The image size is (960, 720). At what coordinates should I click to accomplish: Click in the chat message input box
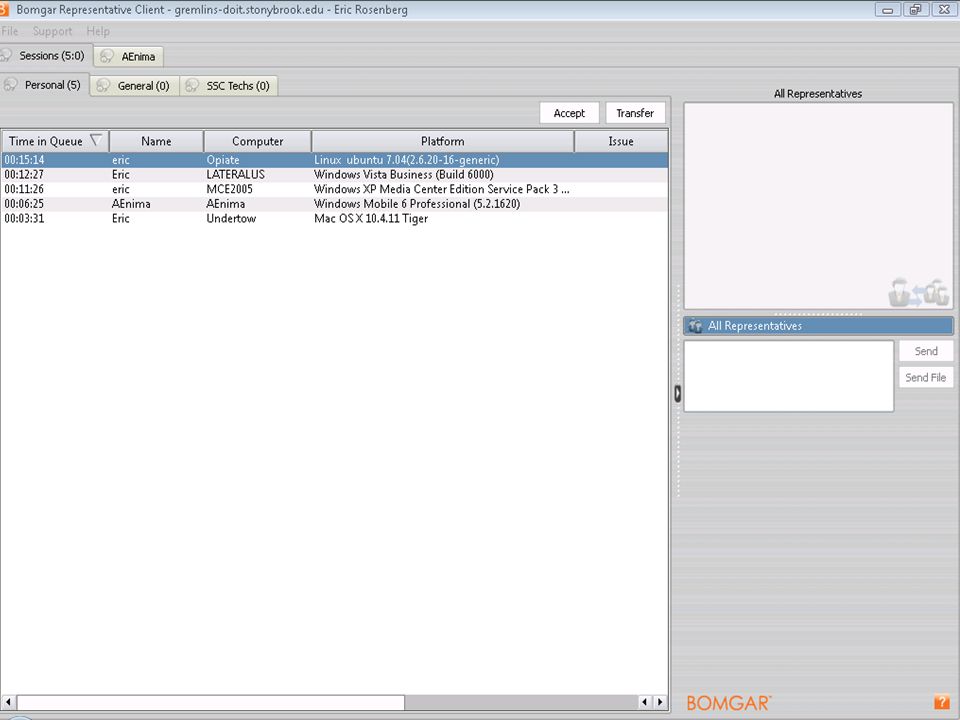click(789, 376)
